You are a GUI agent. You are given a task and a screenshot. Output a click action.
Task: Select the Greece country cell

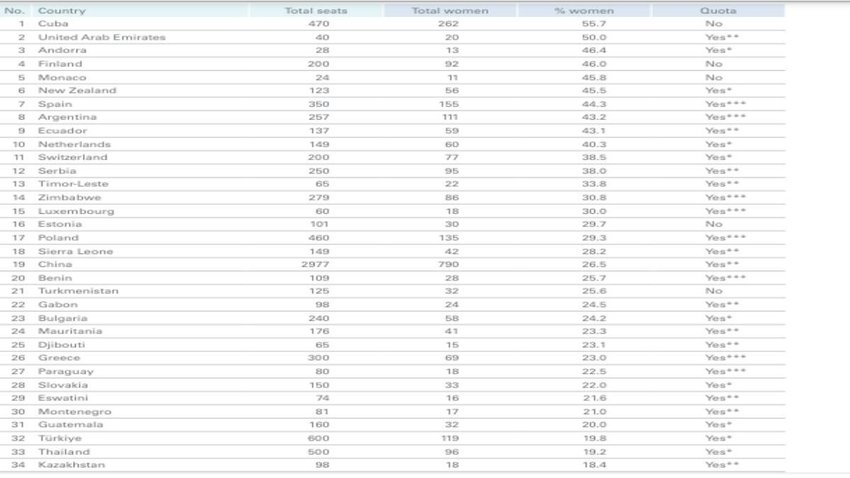[x=59, y=357]
